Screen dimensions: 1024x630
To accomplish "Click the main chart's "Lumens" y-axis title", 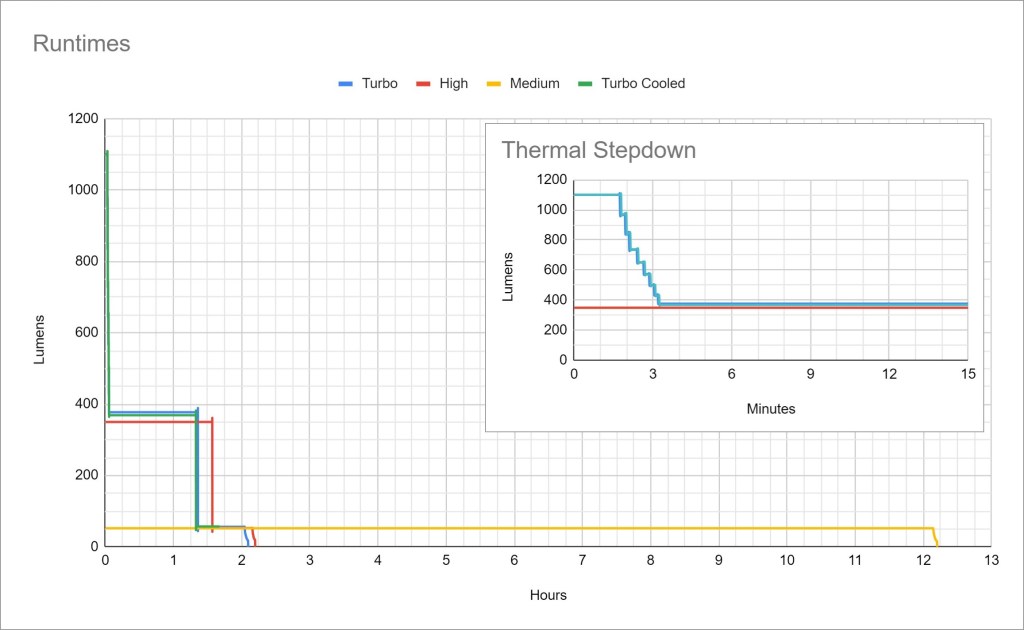I will tap(41, 339).
